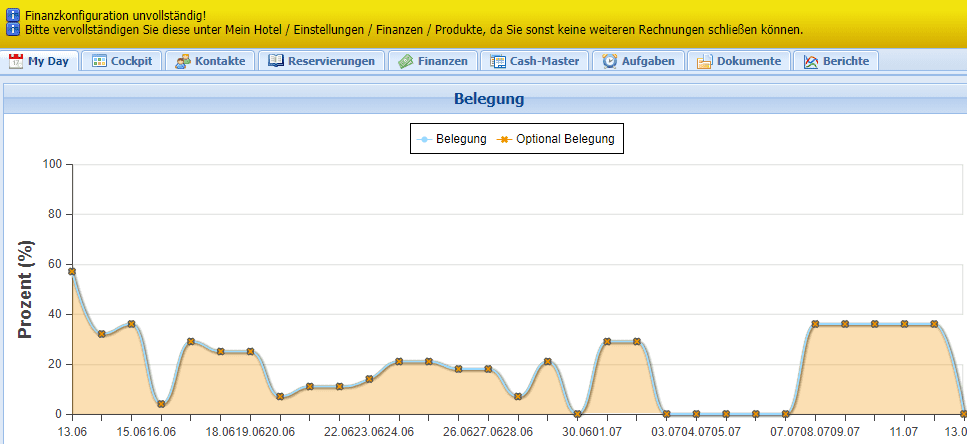Click the Cash-Master register icon
The height and width of the screenshot is (444, 967).
498,61
